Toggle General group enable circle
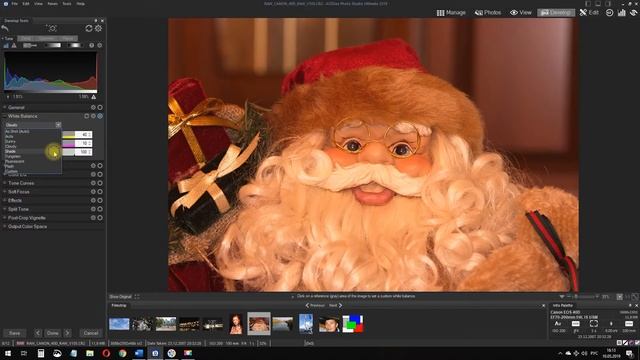Screen dimensions: 640x360 click(x=100, y=107)
